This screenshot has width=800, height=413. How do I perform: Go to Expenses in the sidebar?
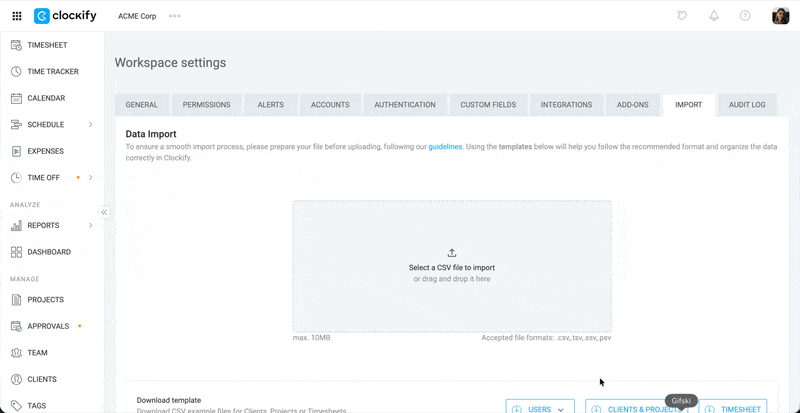[x=45, y=151]
